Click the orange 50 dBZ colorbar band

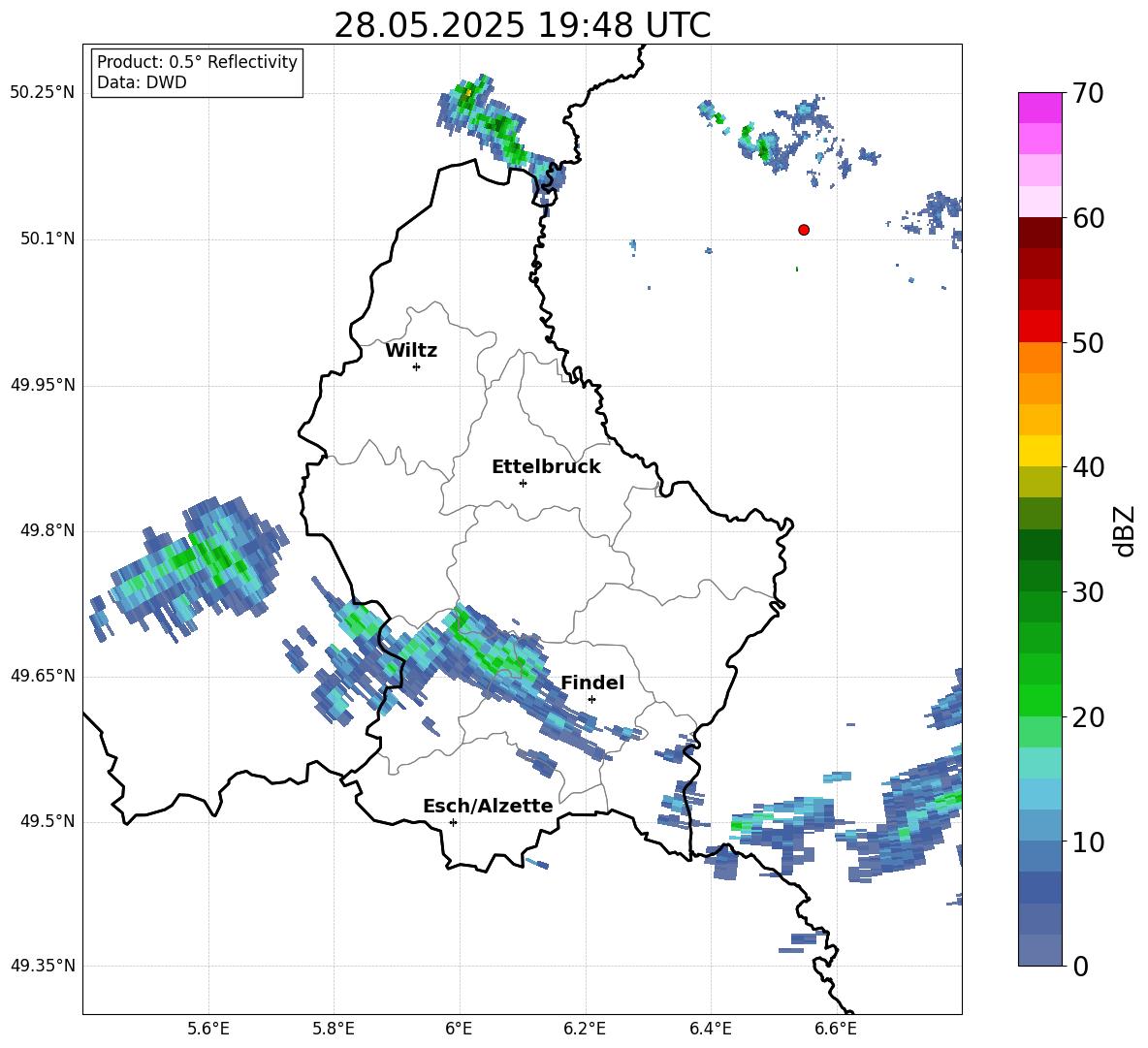tap(1039, 358)
